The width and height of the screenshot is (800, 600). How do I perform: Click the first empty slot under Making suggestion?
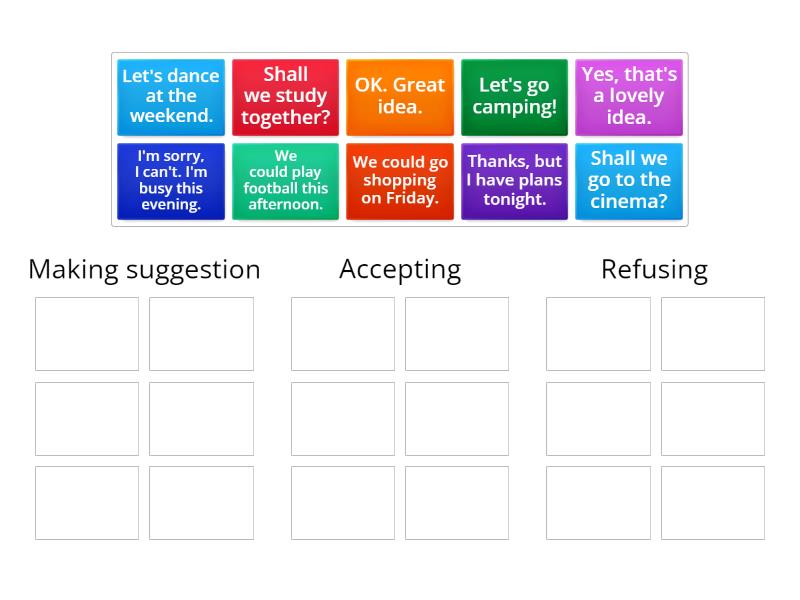pos(87,333)
